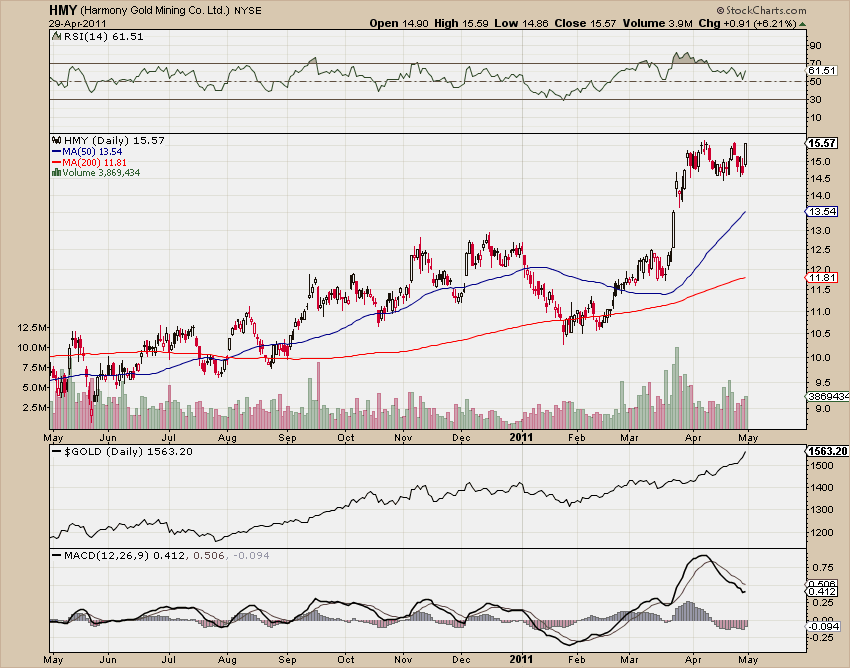Click the company name Harmony Gold Mining Co. Ltd.
The image size is (850, 668).
click(155, 11)
